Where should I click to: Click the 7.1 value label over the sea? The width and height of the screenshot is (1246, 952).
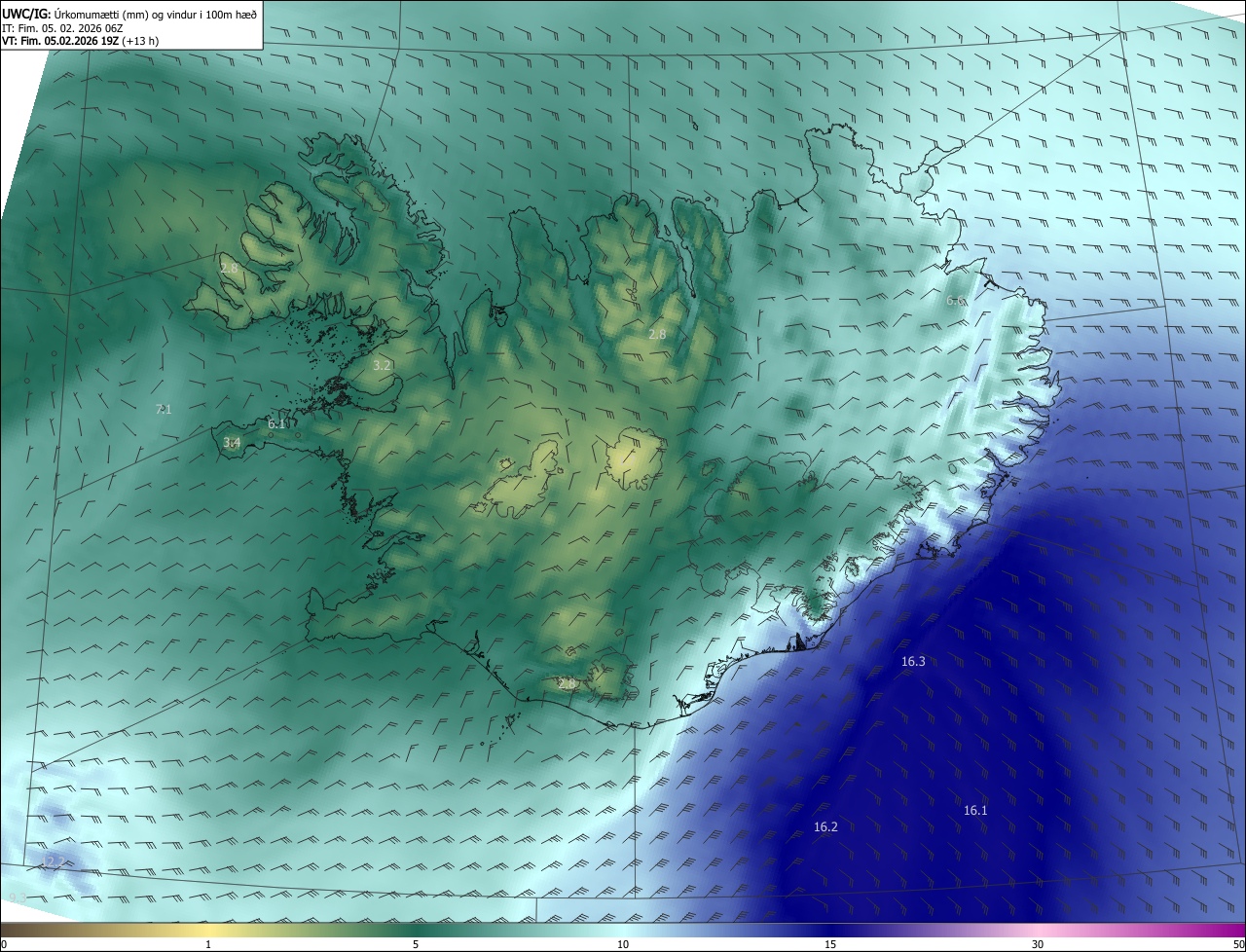pyautogui.click(x=164, y=410)
